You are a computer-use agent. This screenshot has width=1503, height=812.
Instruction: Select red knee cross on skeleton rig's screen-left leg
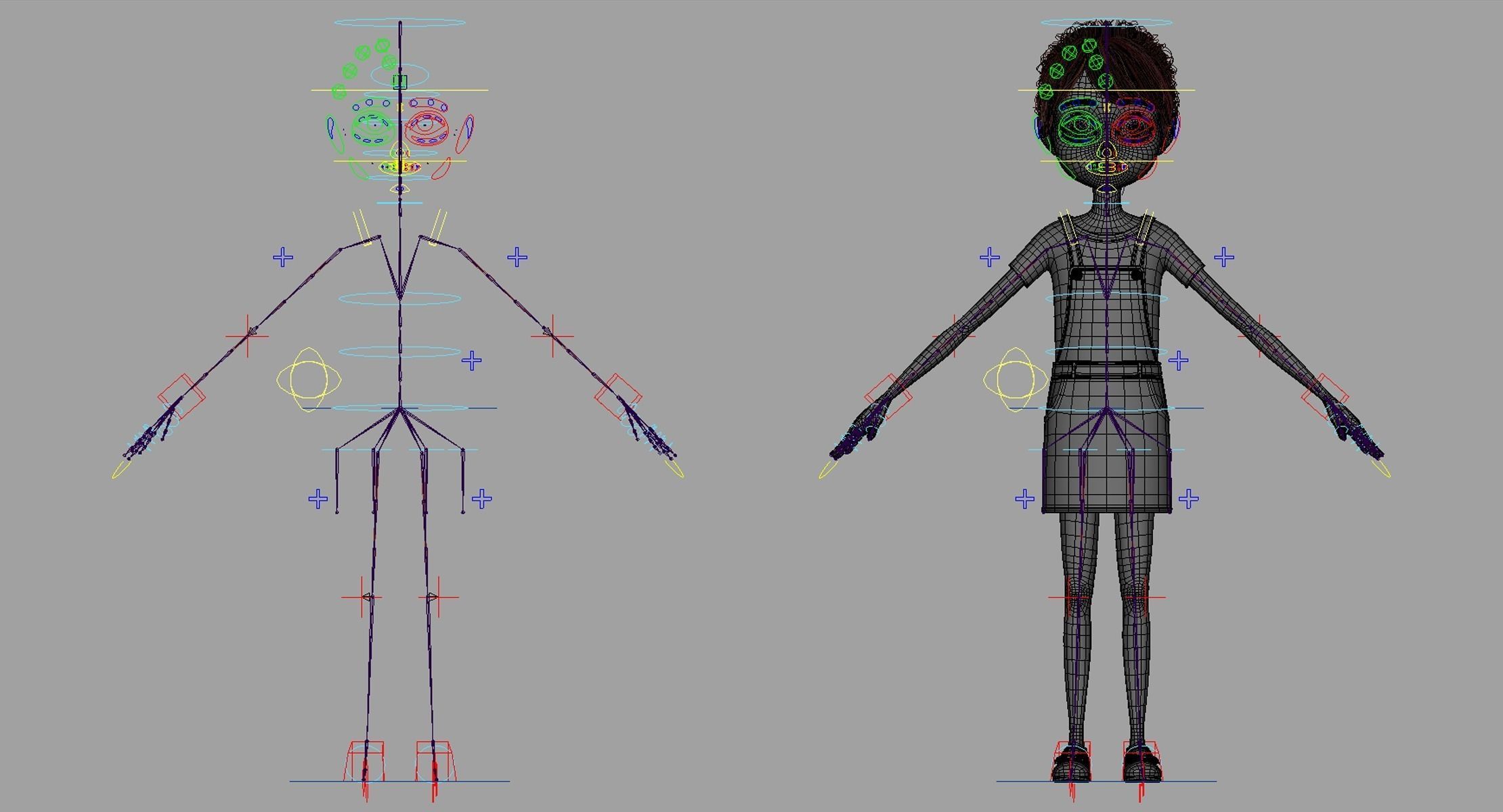362,597
